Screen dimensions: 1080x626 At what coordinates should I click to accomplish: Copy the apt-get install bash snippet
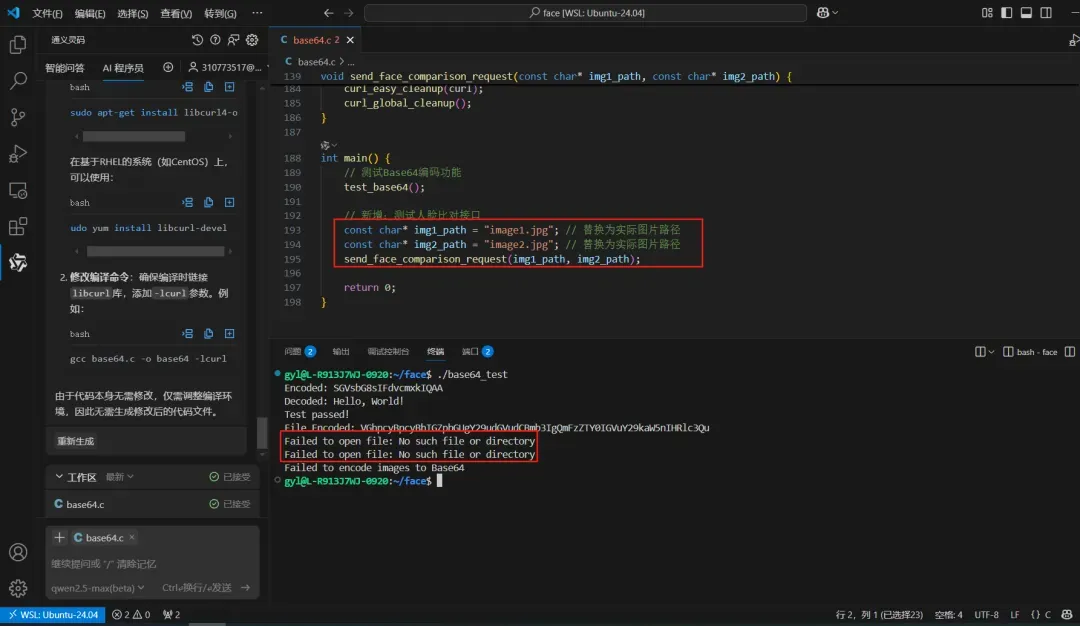coord(209,88)
